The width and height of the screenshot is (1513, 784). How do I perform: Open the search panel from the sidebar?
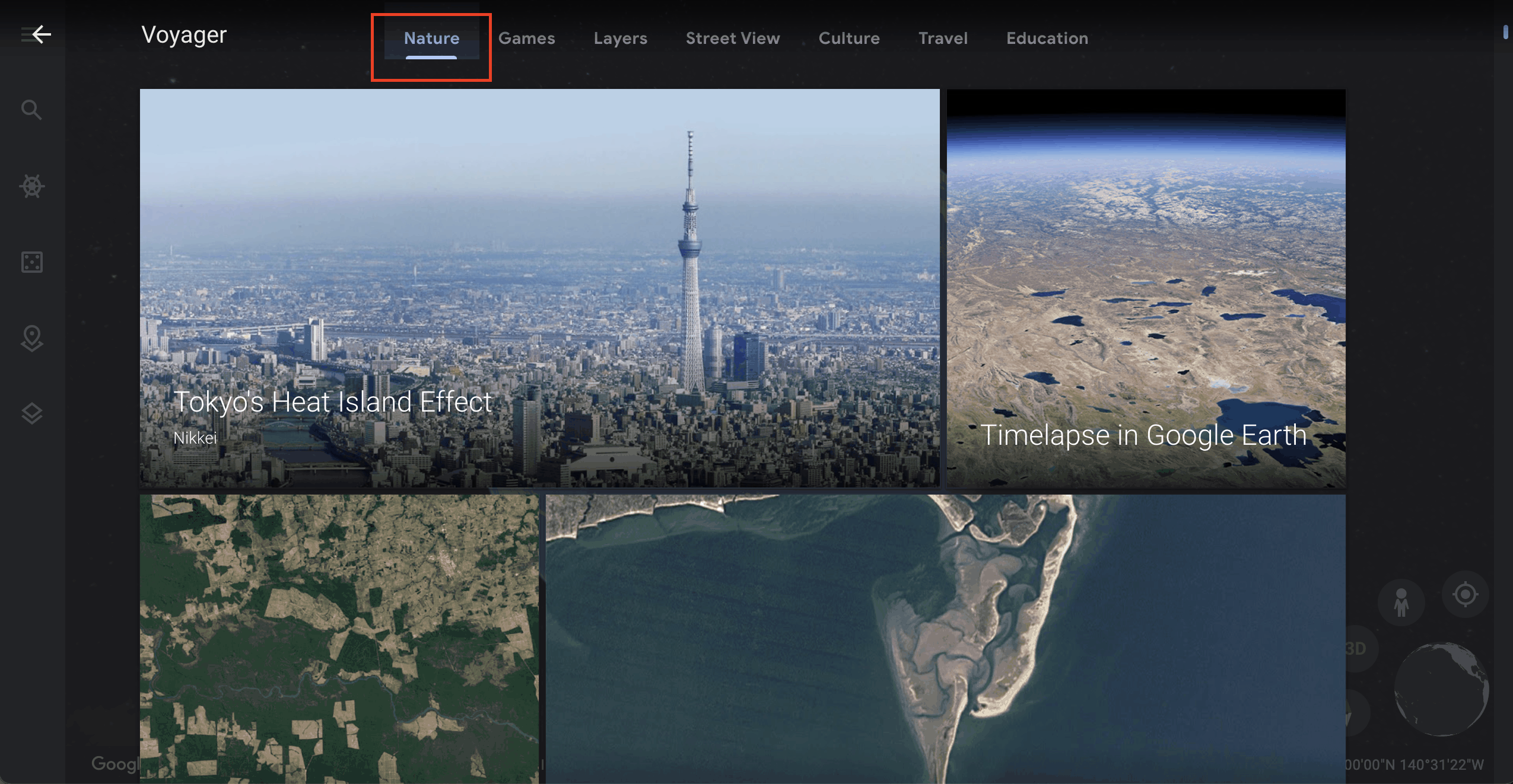click(31, 110)
